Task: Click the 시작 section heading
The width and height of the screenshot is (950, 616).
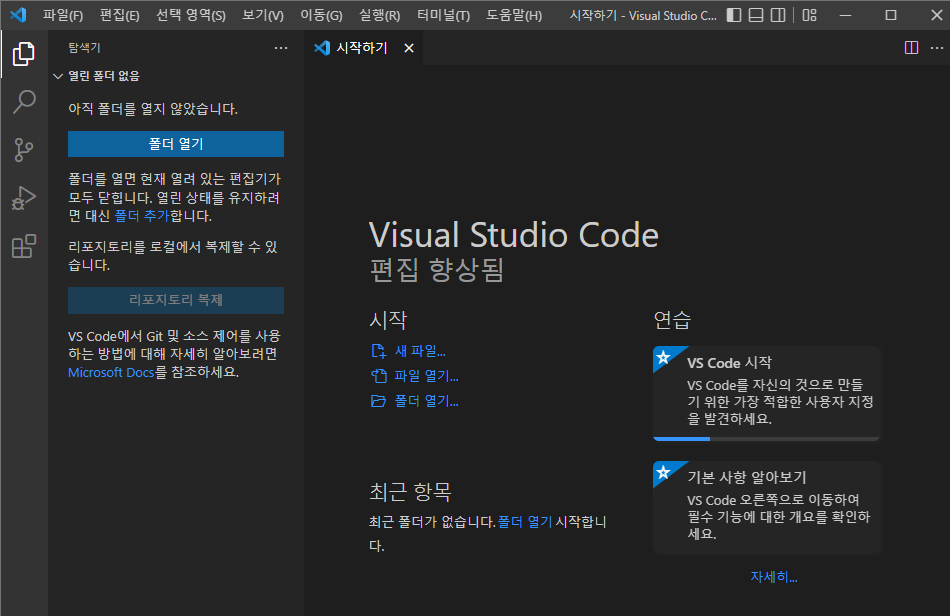Action: tap(388, 320)
